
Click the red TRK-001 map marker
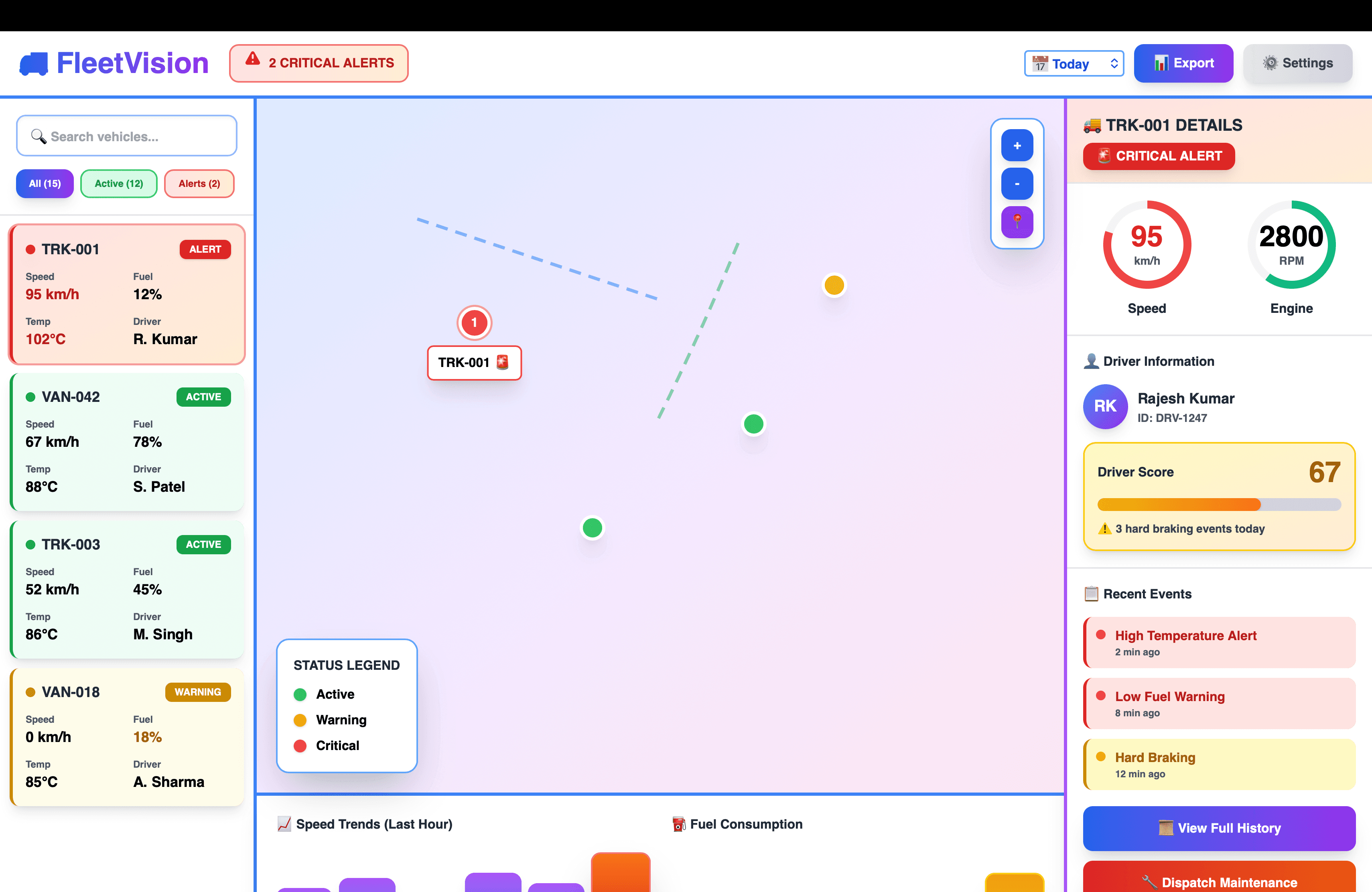coord(474,323)
